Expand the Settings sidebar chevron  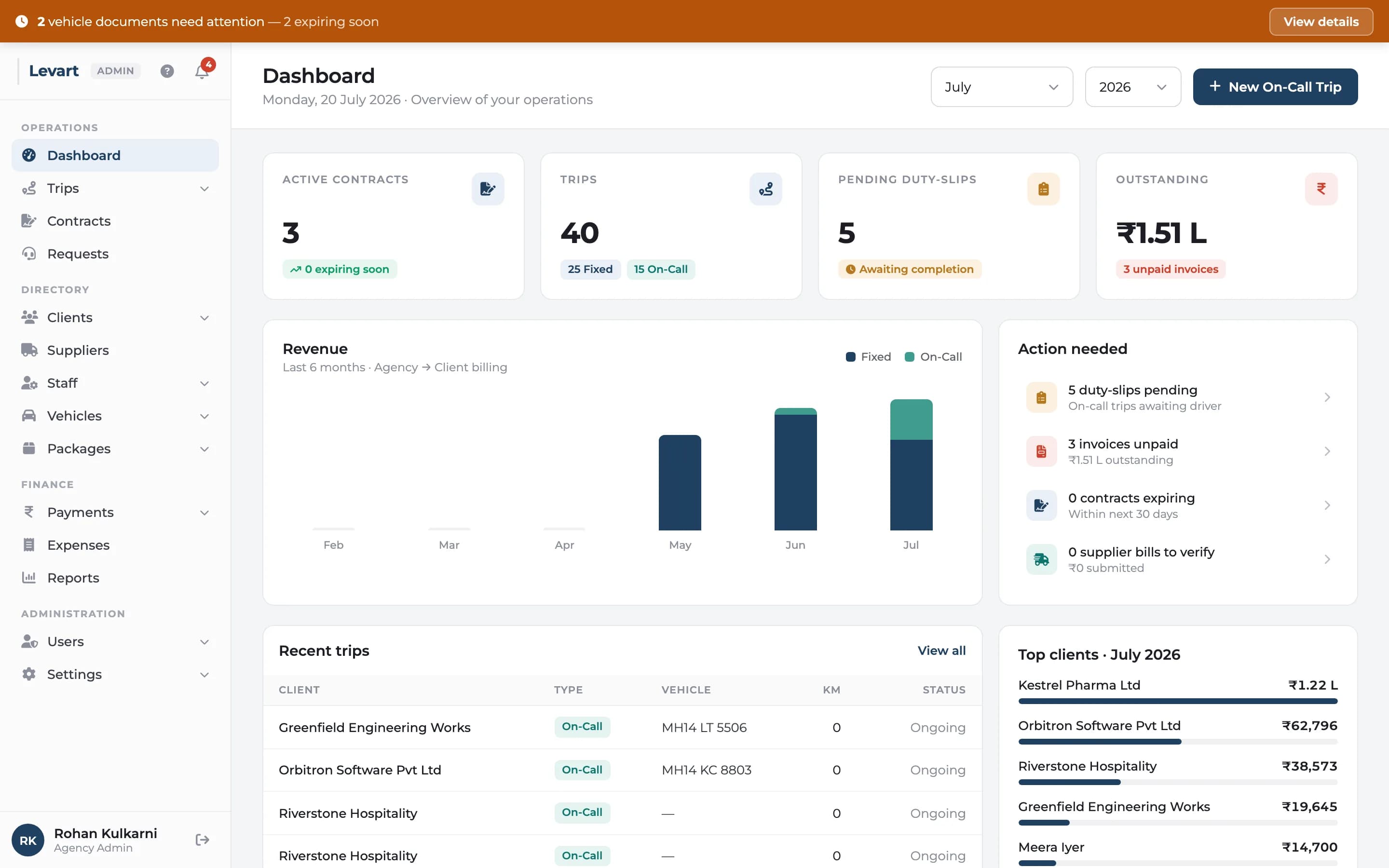pyautogui.click(x=204, y=675)
